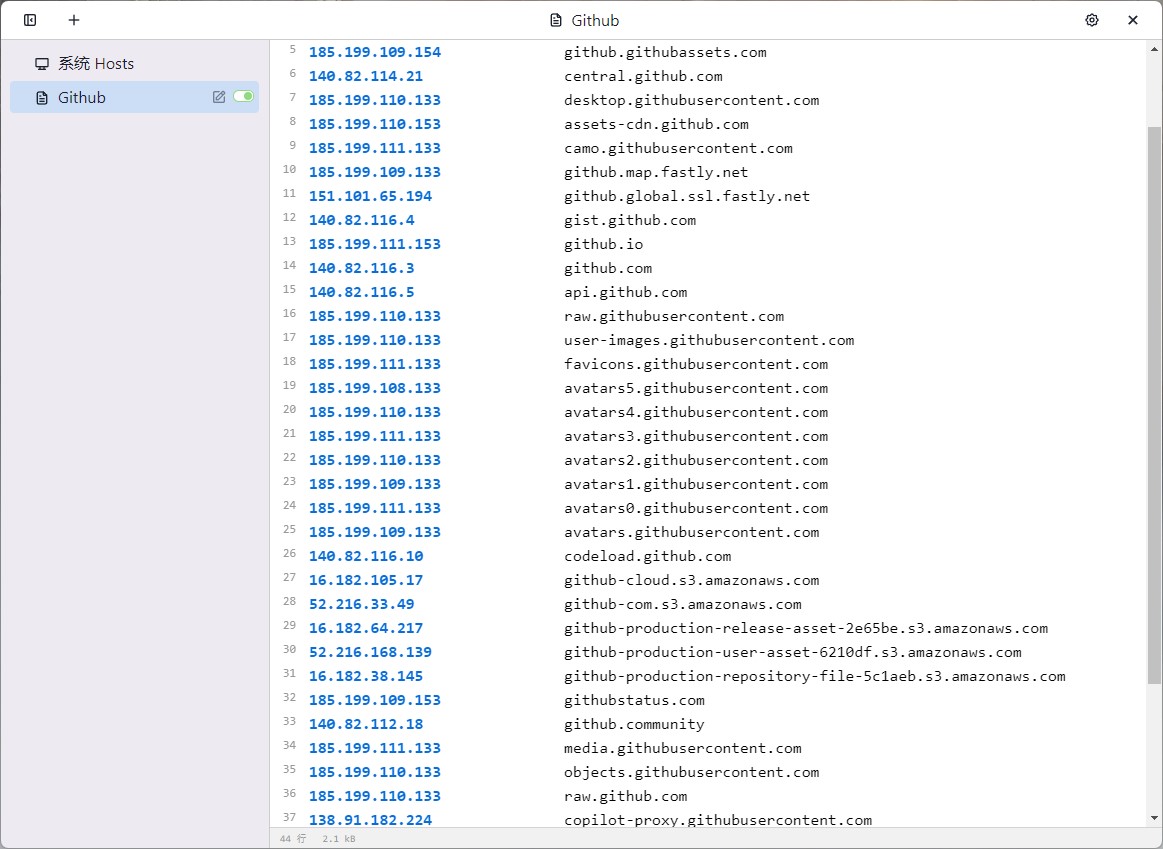Click IP 16.182.64.217
The height and width of the screenshot is (849, 1163).
click(366, 629)
